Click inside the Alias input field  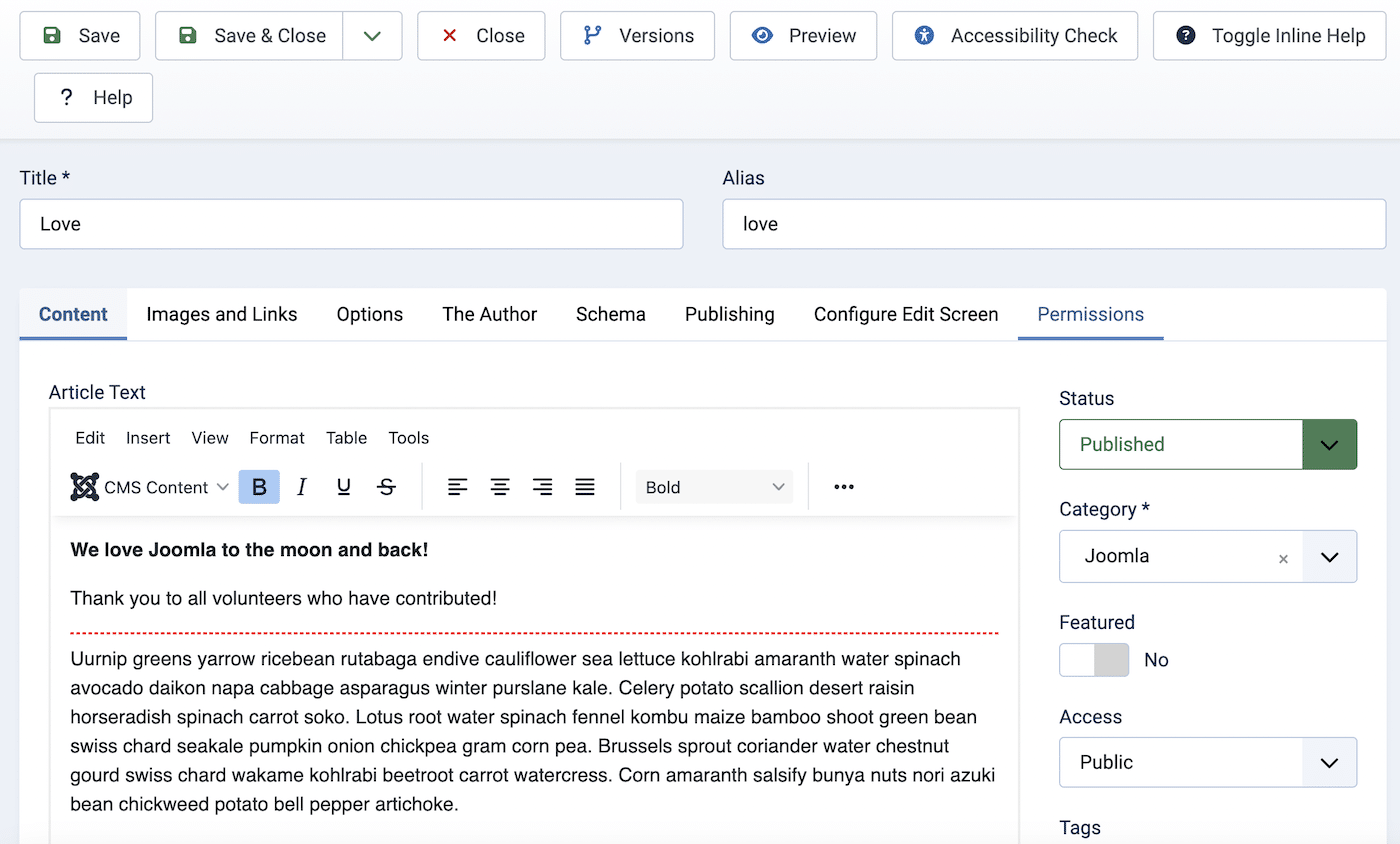click(1053, 224)
